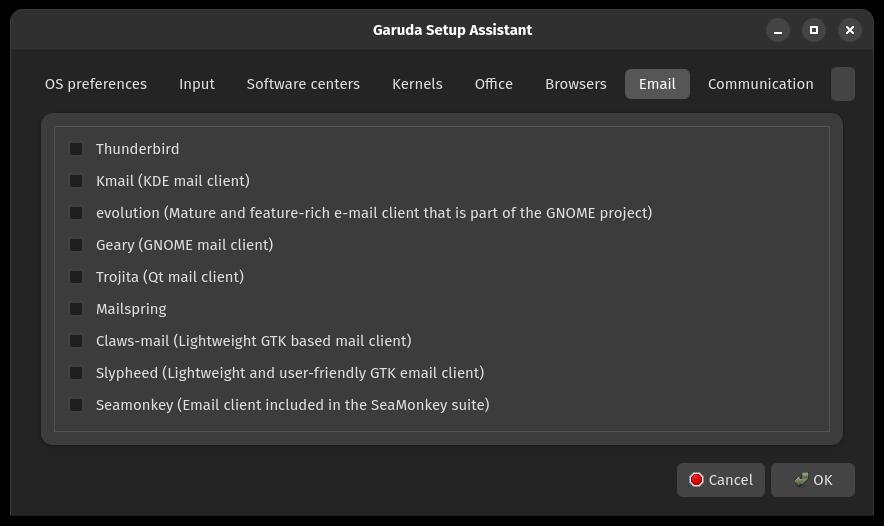
Task: Confirm selections with the OK button
Action: (x=813, y=480)
